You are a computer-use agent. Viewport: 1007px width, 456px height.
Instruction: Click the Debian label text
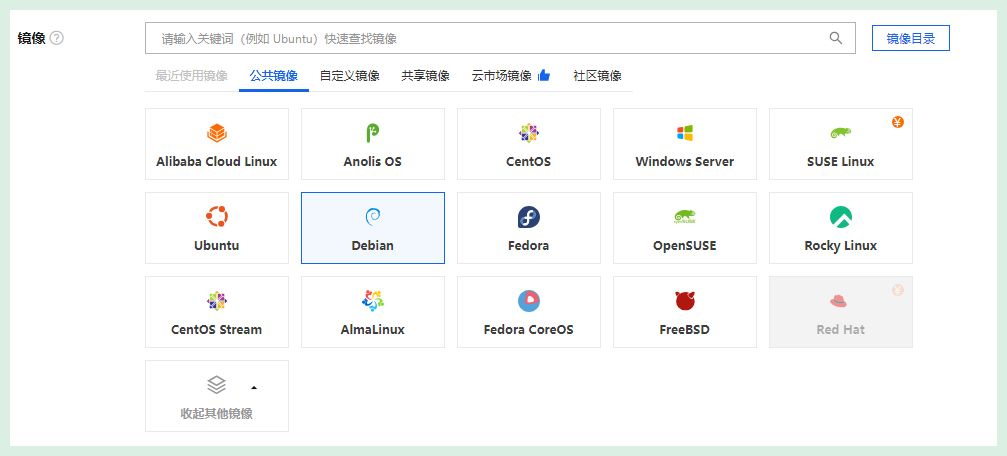[372, 245]
